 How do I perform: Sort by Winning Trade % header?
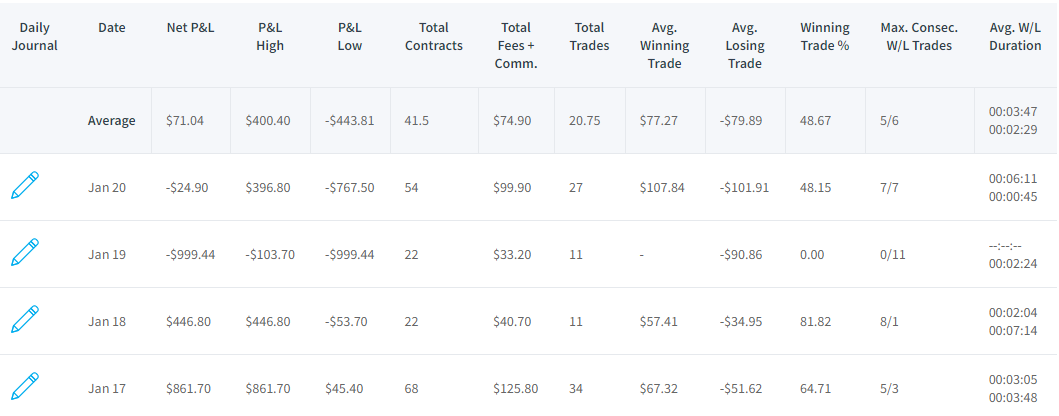pos(825,36)
